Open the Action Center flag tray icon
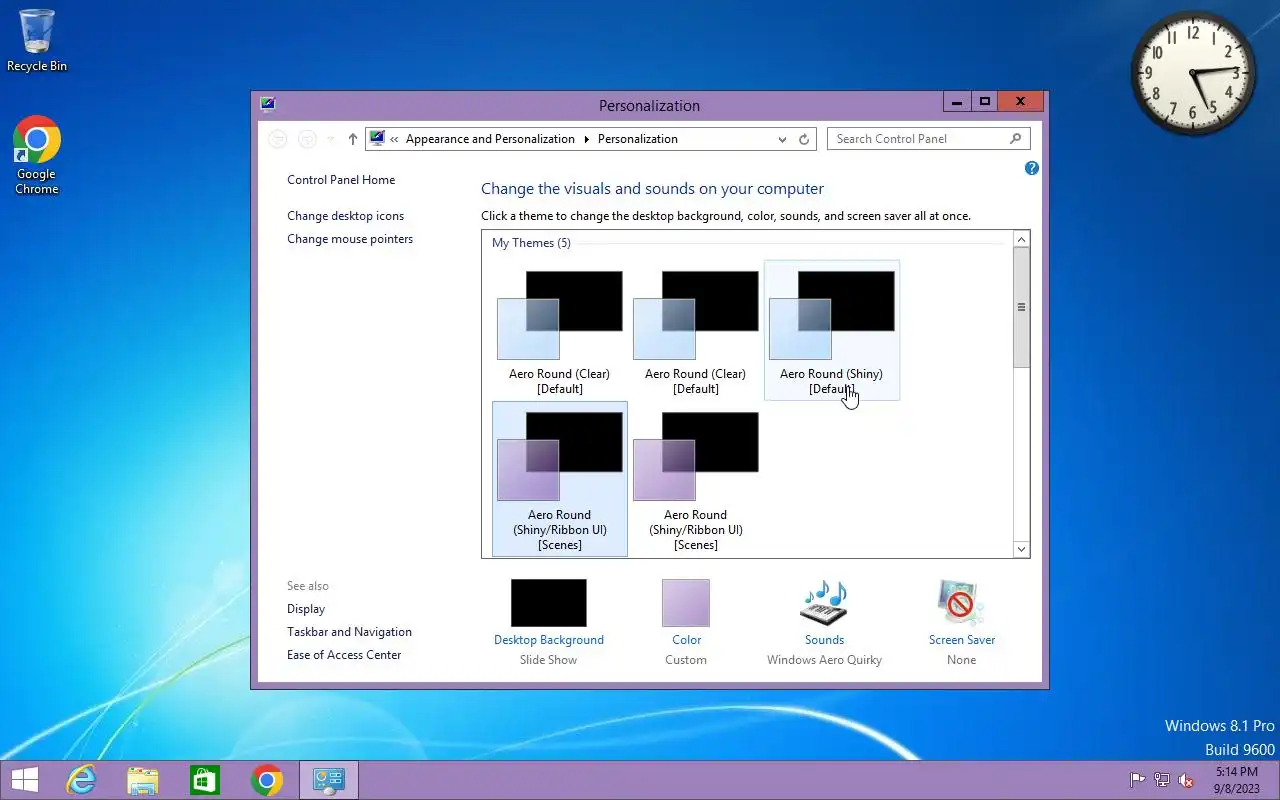Viewport: 1280px width, 800px height. click(1138, 780)
